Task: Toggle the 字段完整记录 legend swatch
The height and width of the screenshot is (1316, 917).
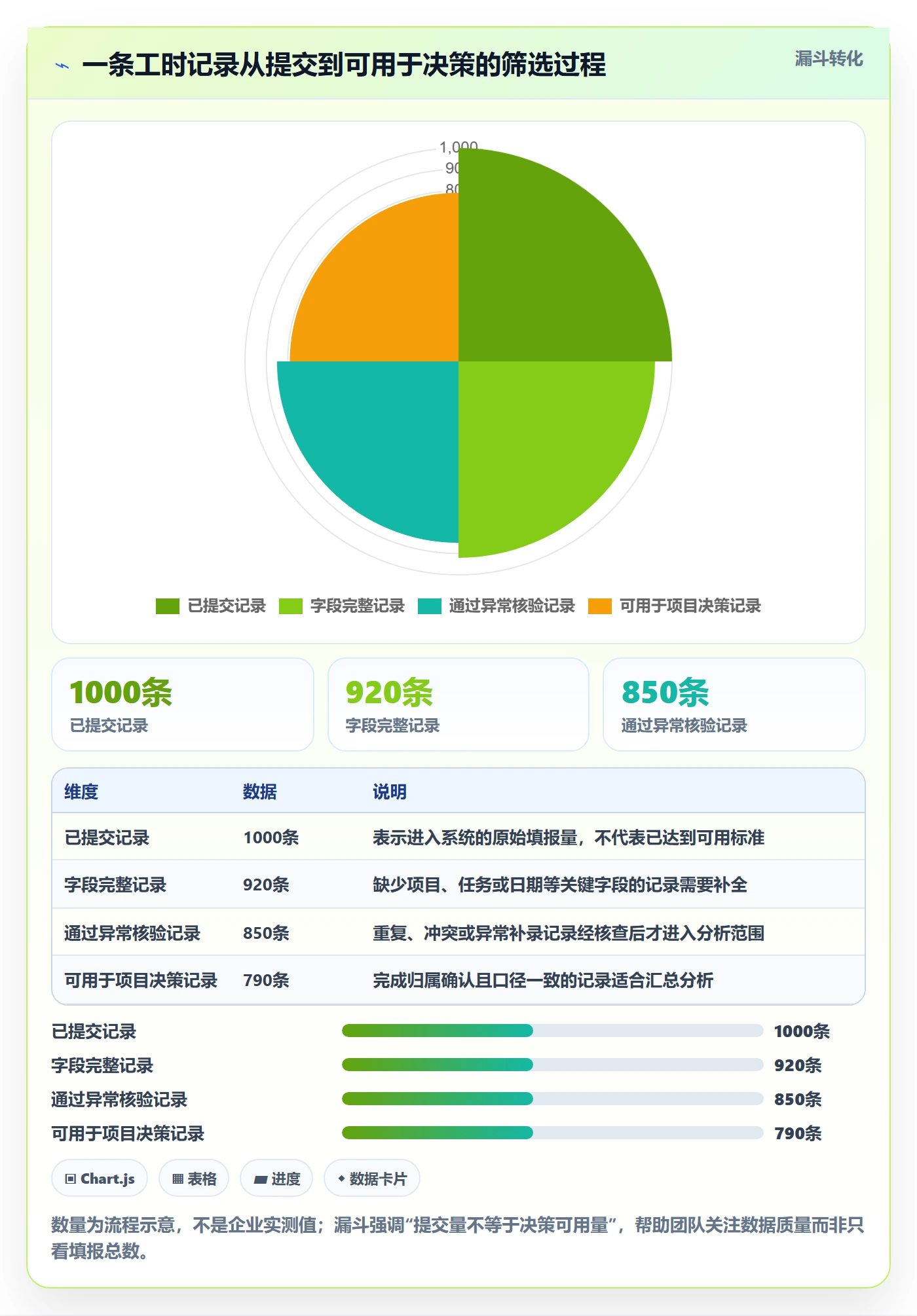Action: (291, 606)
